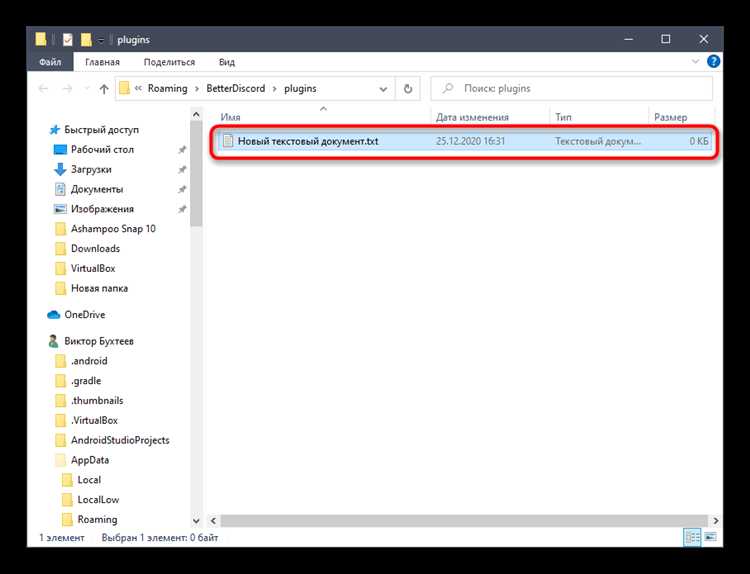
Task: Sort files by the Имя column
Action: [x=230, y=117]
